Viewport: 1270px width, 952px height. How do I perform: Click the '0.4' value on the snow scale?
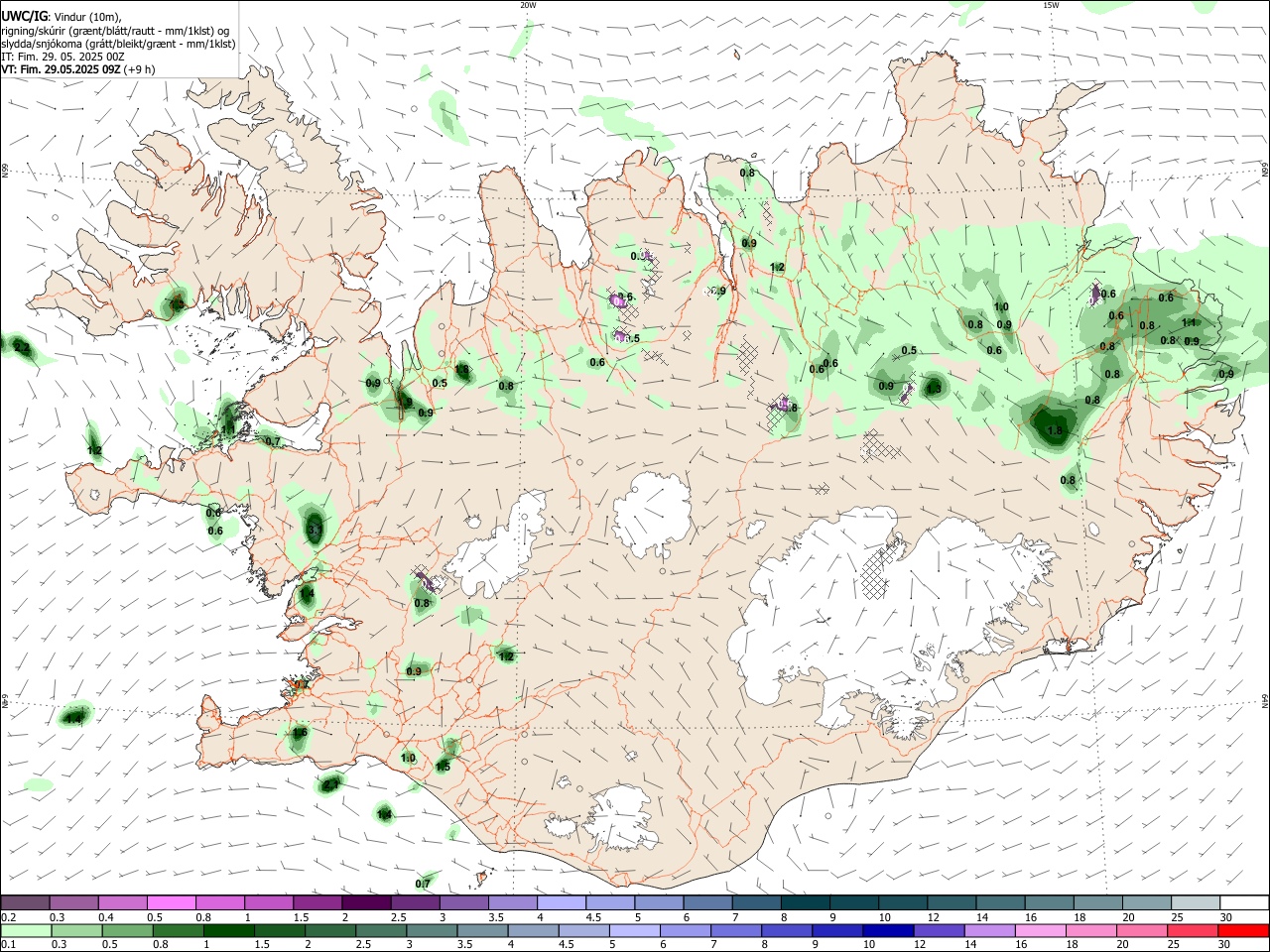(106, 917)
